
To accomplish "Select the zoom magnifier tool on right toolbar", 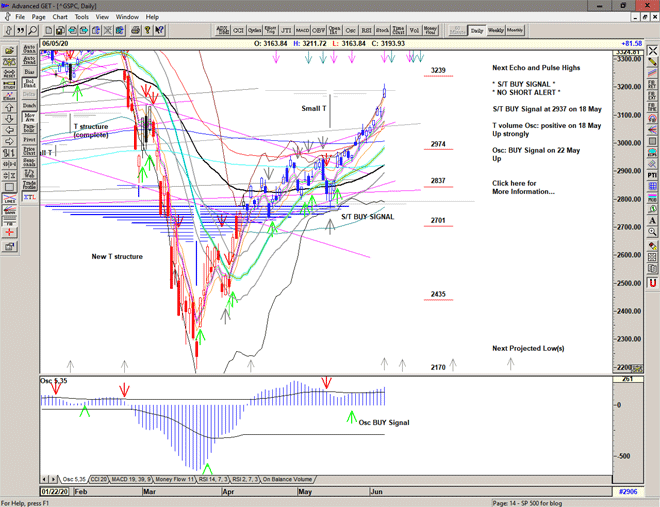I will 652,231.
